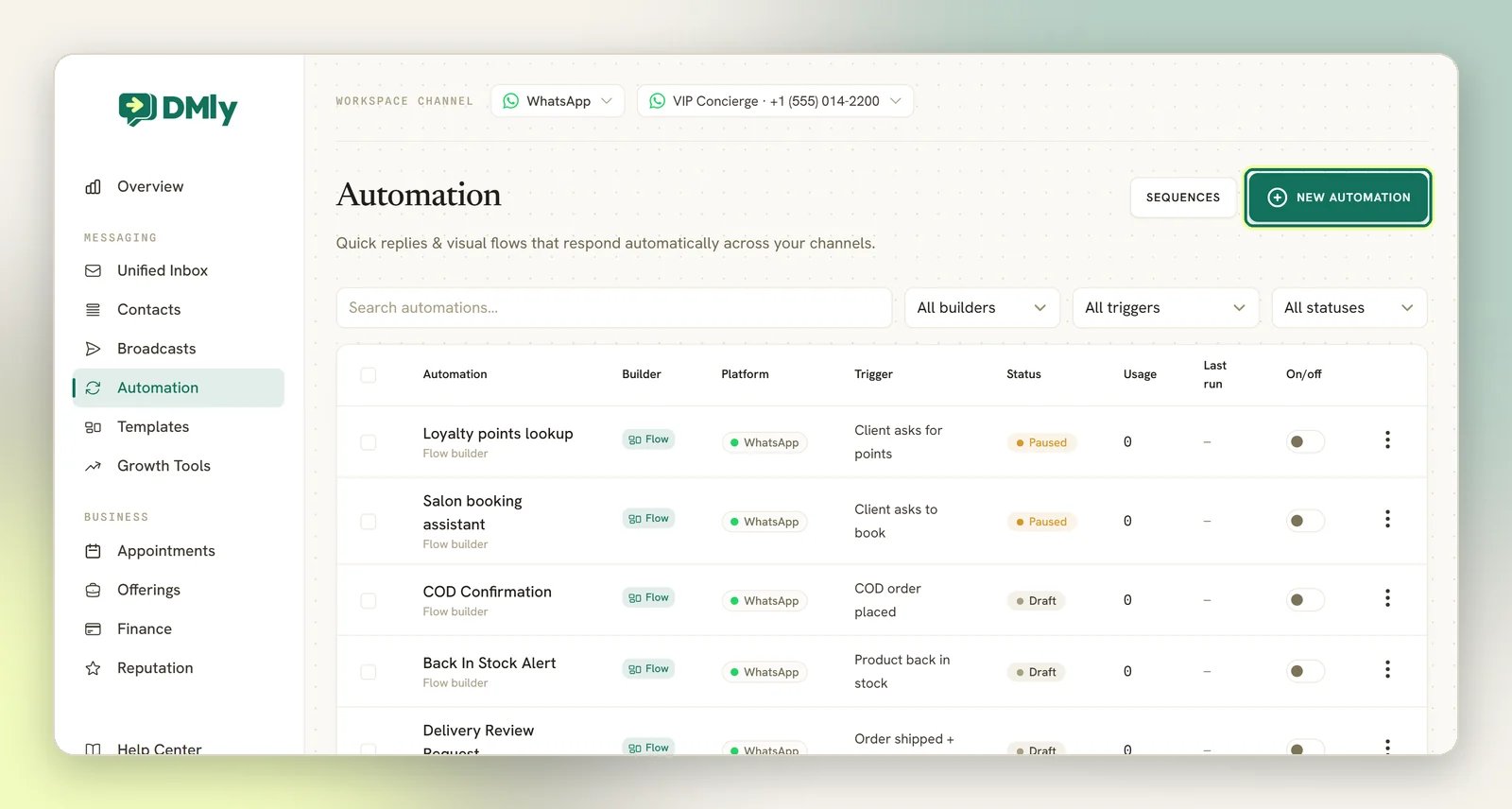Image resolution: width=1512 pixels, height=809 pixels.
Task: Tick the checkbox for COD Confirmation
Action: coord(369,601)
